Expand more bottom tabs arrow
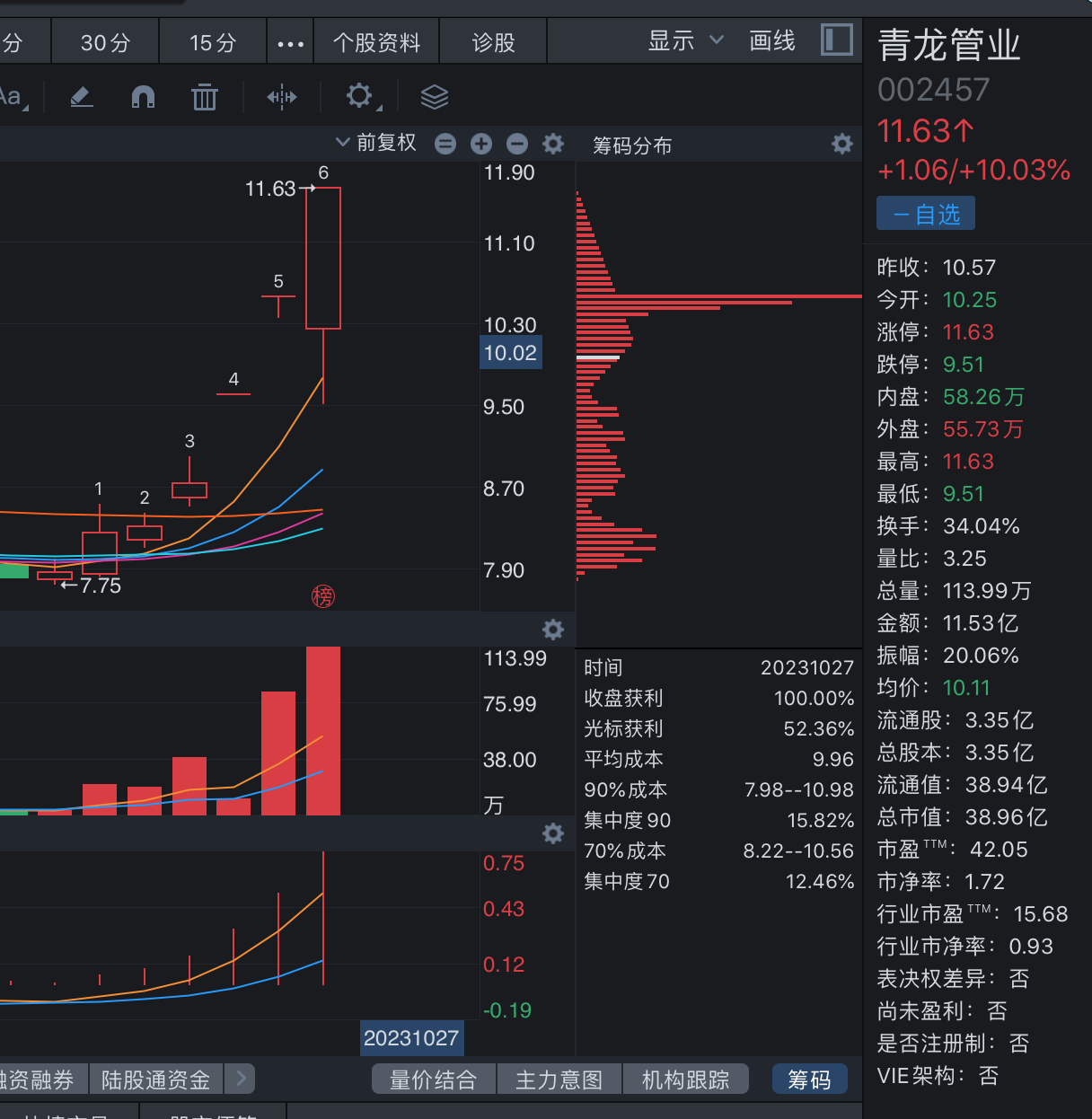This screenshot has width=1092, height=1119. pyautogui.click(x=241, y=1079)
